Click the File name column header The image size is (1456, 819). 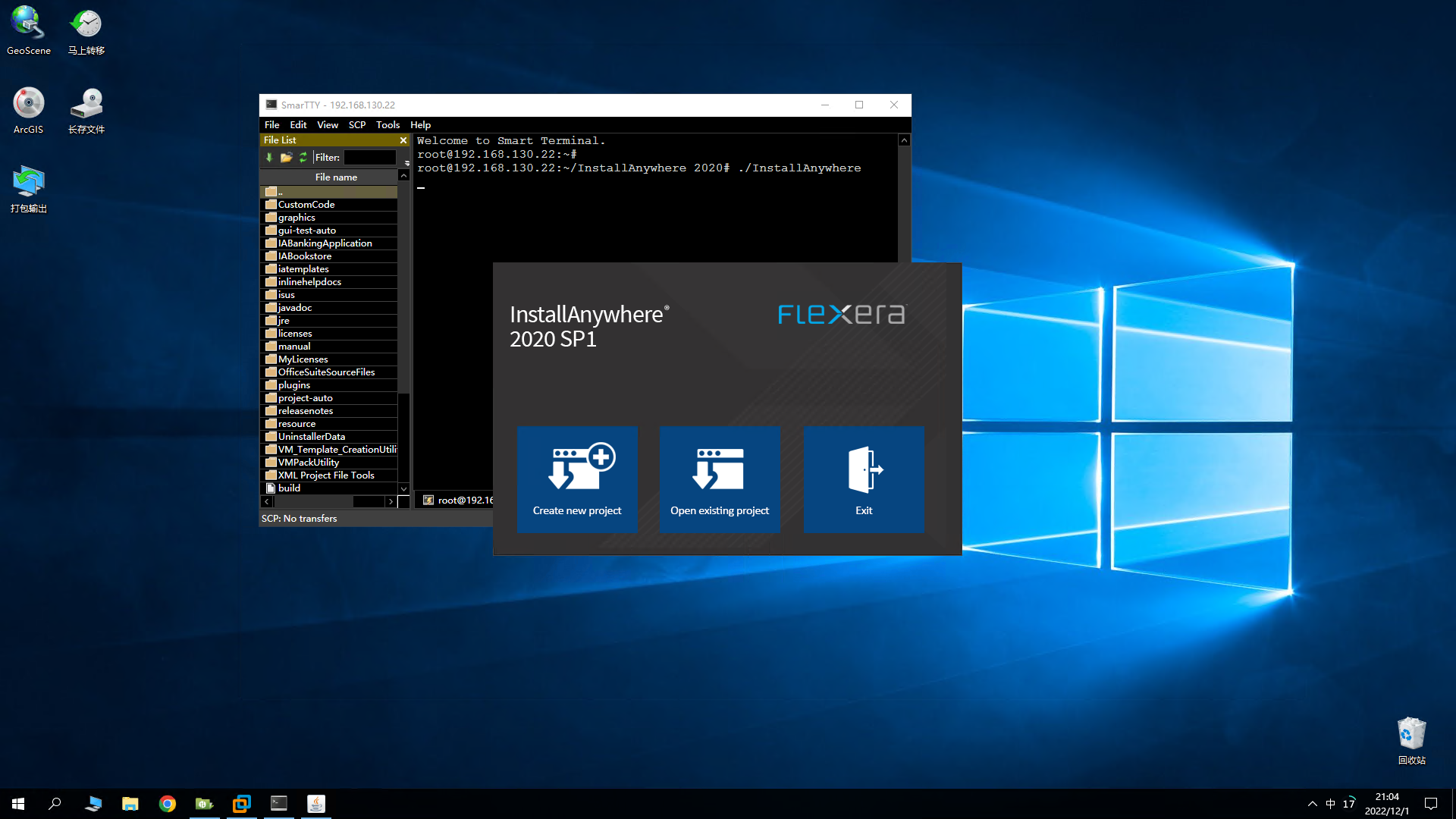336,177
